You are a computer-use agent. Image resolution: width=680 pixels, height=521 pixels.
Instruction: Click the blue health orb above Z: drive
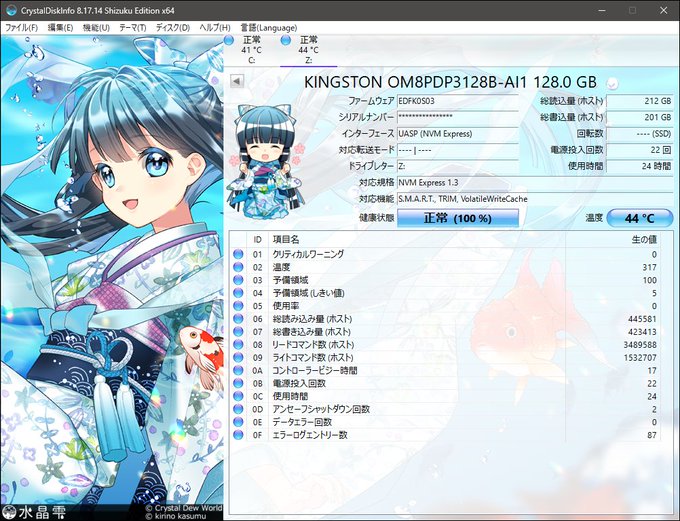pyautogui.click(x=286, y=40)
